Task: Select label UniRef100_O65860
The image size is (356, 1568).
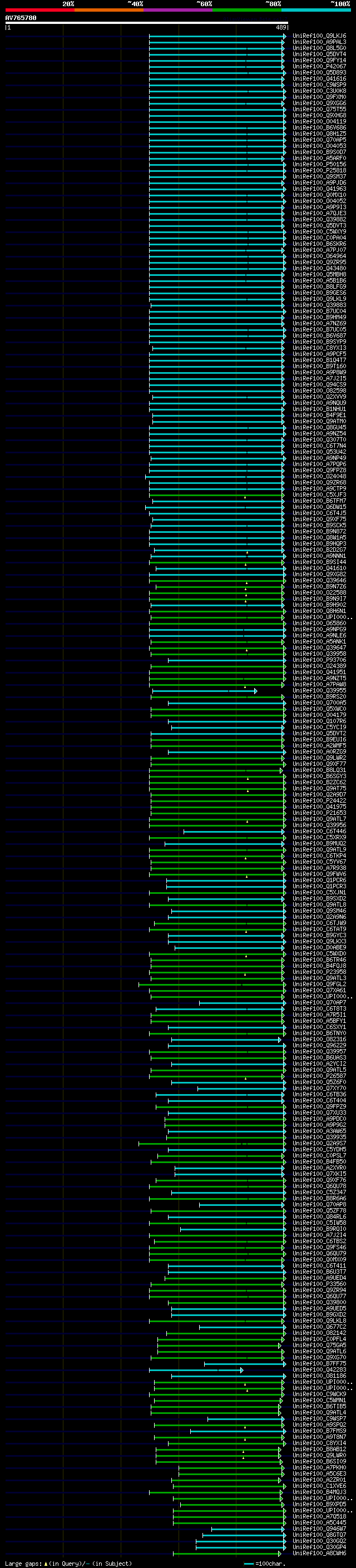Action: point(319,624)
